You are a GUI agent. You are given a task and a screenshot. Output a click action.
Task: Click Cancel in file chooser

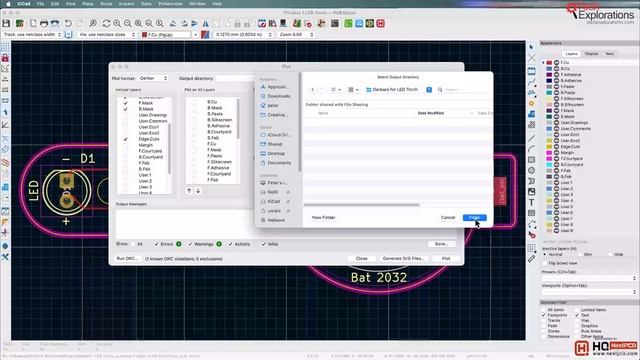click(448, 218)
